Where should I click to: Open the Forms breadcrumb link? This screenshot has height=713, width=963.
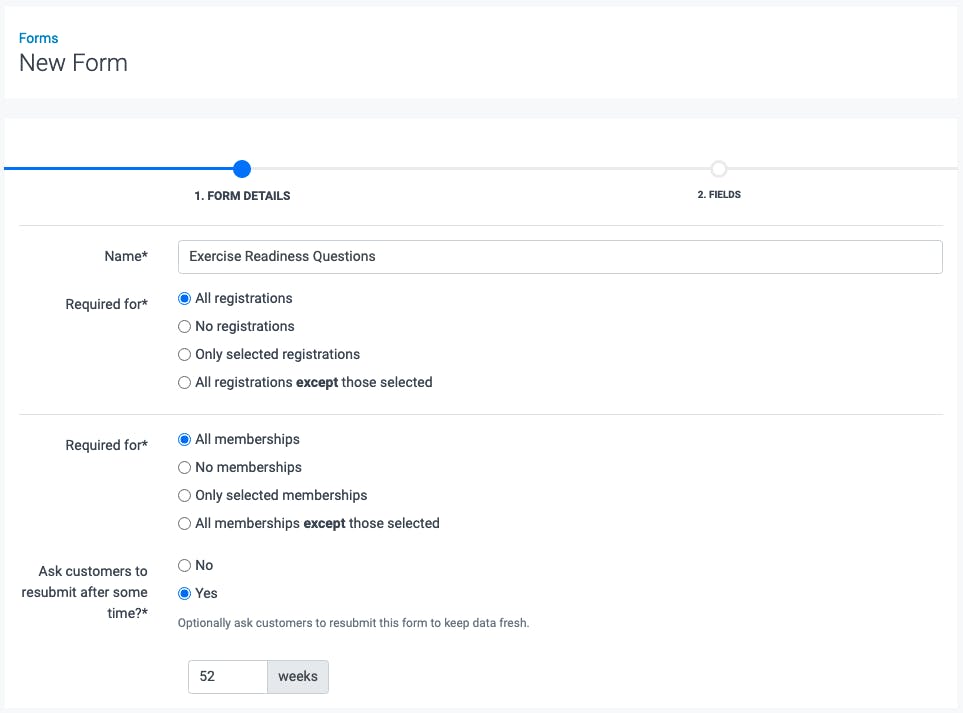click(38, 37)
